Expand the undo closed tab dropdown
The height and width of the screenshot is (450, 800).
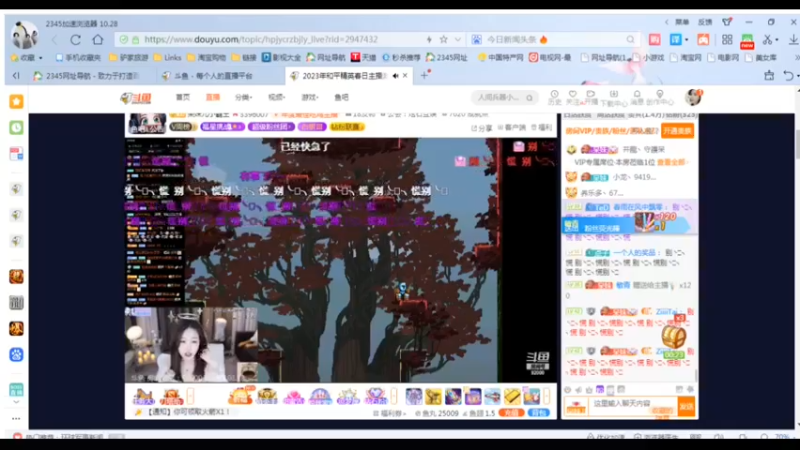click(798, 76)
